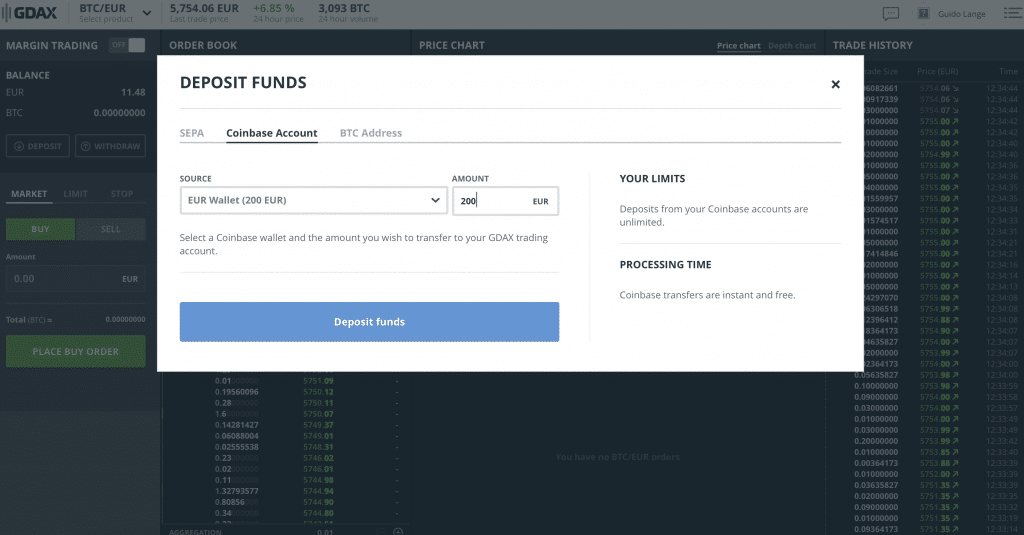Screen dimensions: 1024x535
Task: Click the Deposit button in balance panel
Action: click(x=39, y=146)
